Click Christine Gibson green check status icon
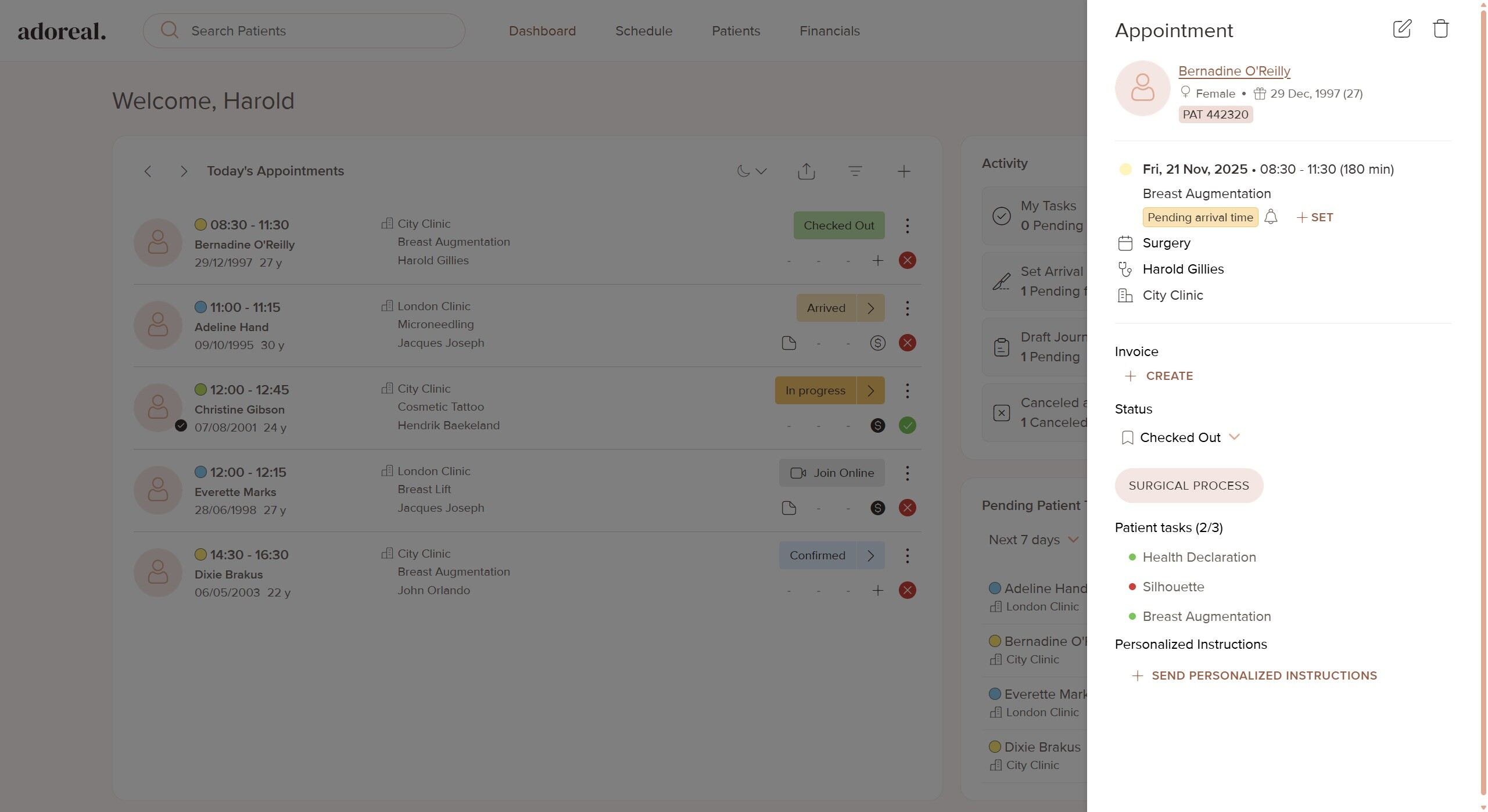The width and height of the screenshot is (1488, 812). 907,425
